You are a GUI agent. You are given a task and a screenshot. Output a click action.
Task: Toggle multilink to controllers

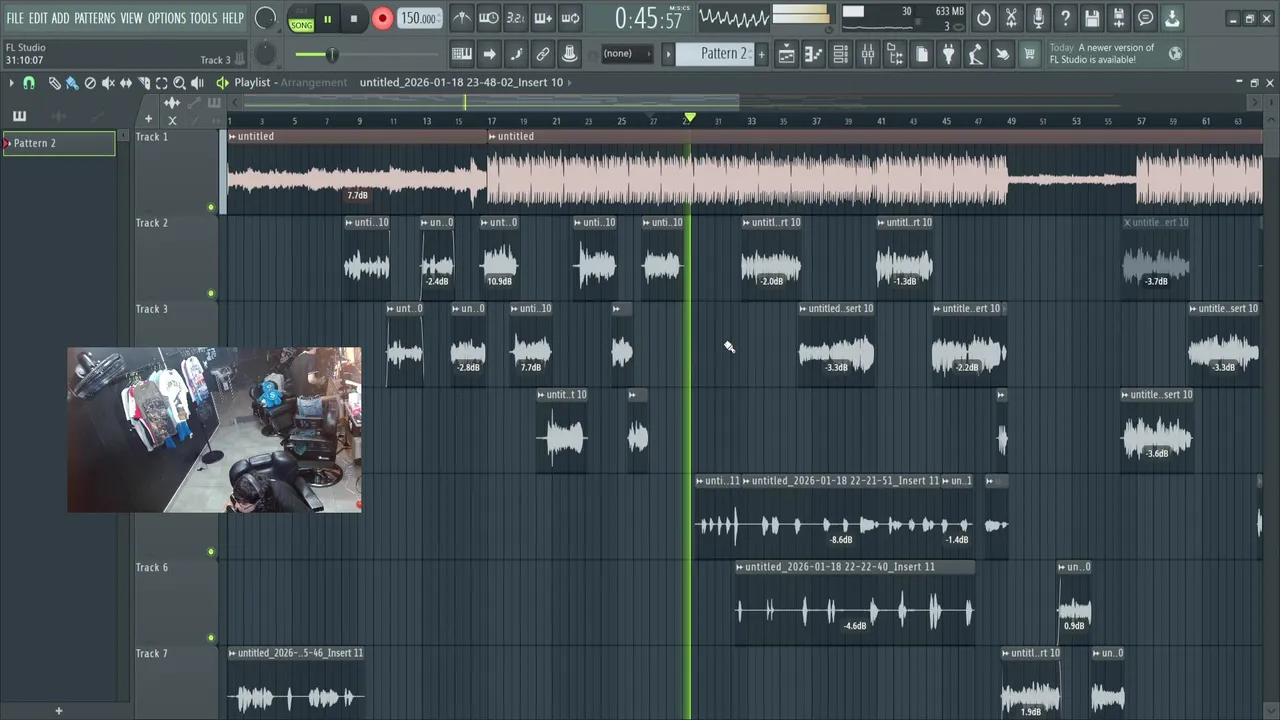click(569, 54)
